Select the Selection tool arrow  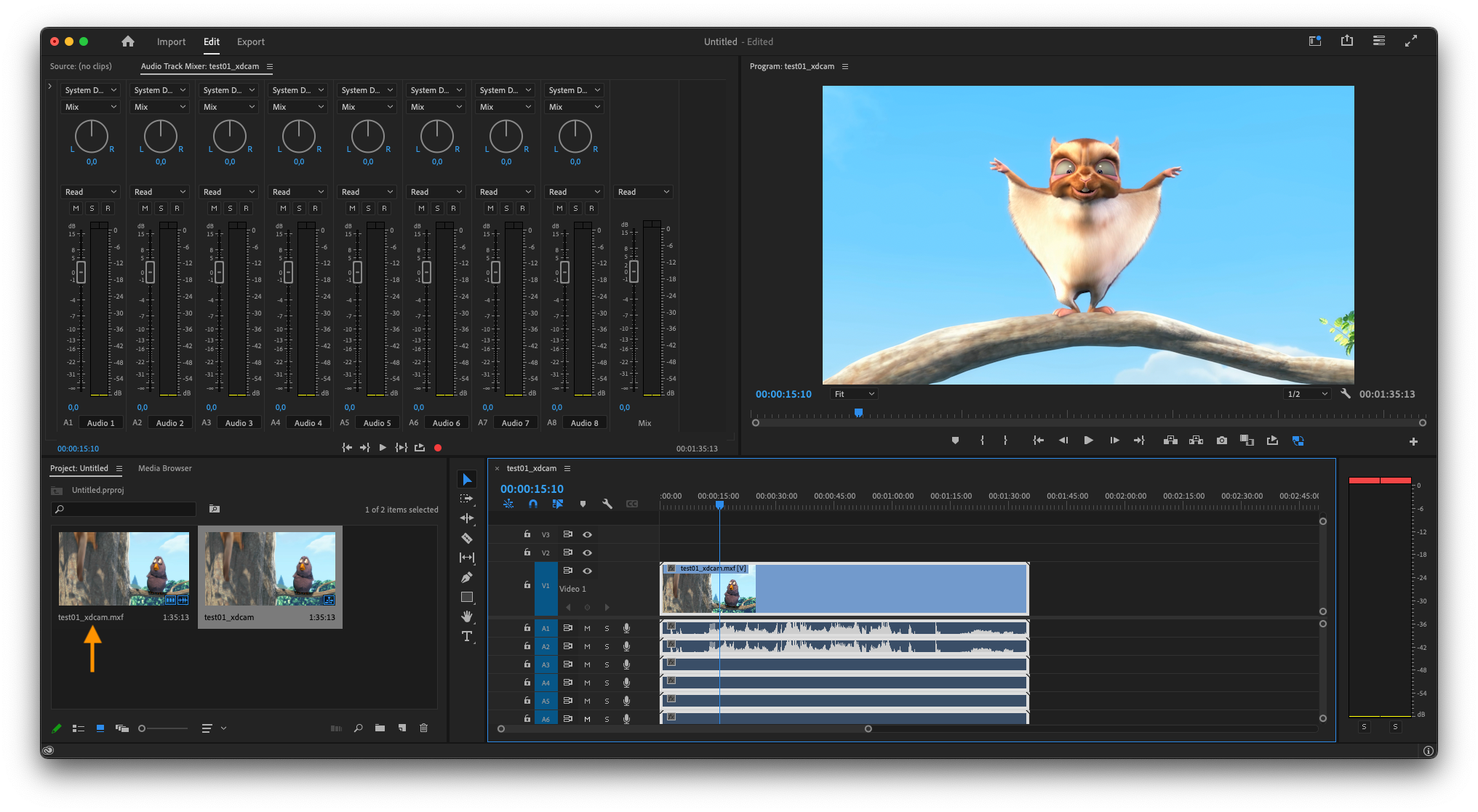click(467, 480)
